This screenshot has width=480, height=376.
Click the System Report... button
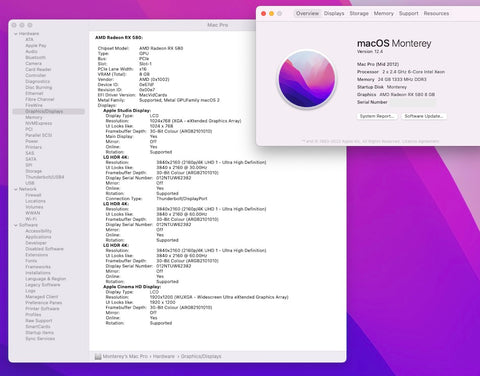[377, 116]
